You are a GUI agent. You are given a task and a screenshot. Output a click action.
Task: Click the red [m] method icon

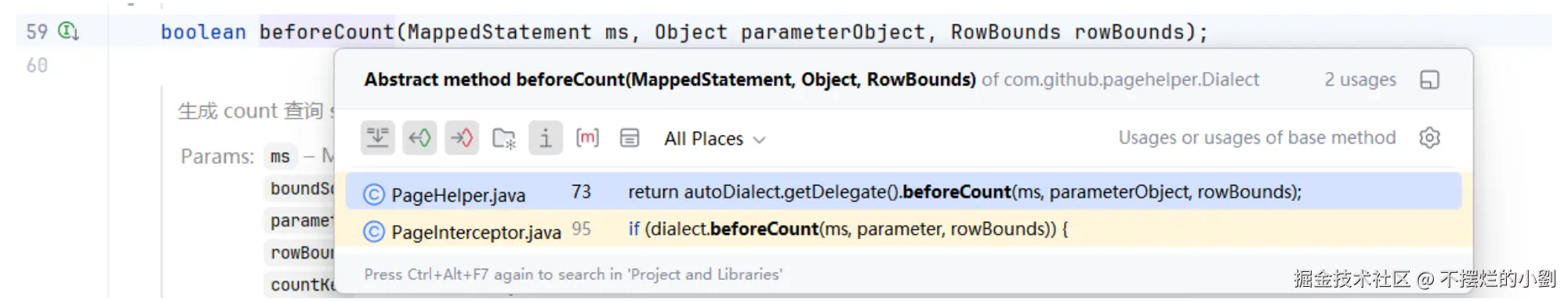point(587,138)
